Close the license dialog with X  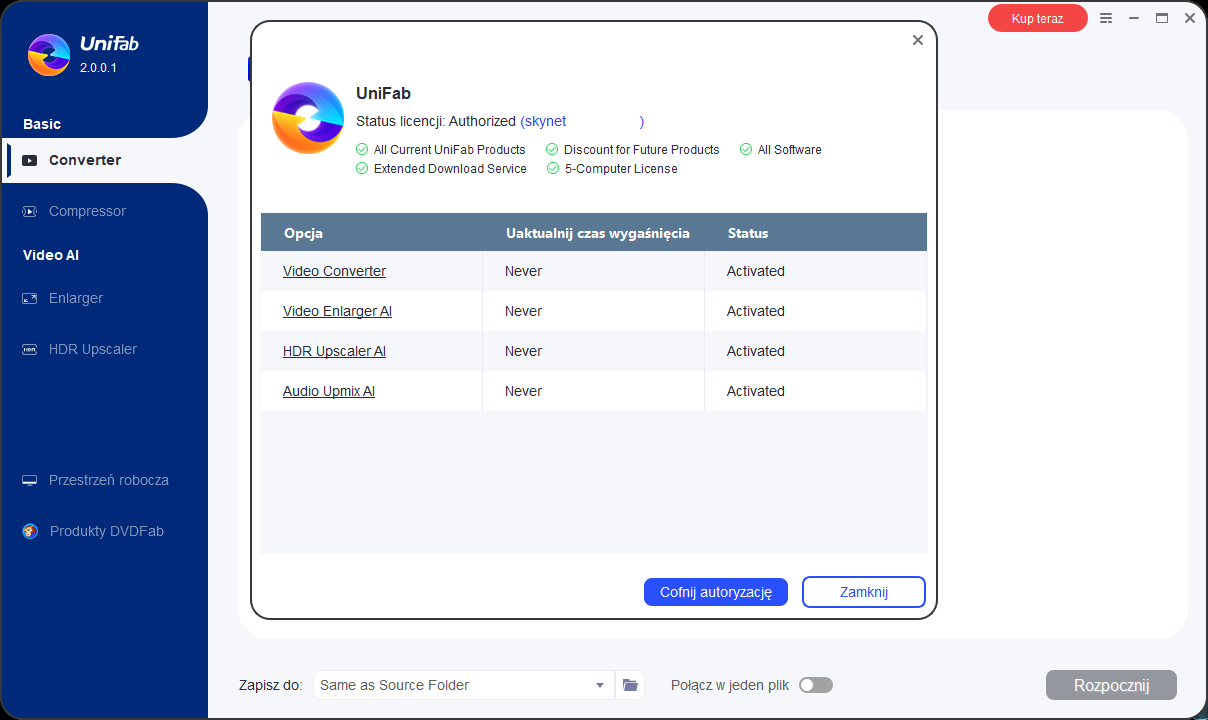tap(917, 40)
